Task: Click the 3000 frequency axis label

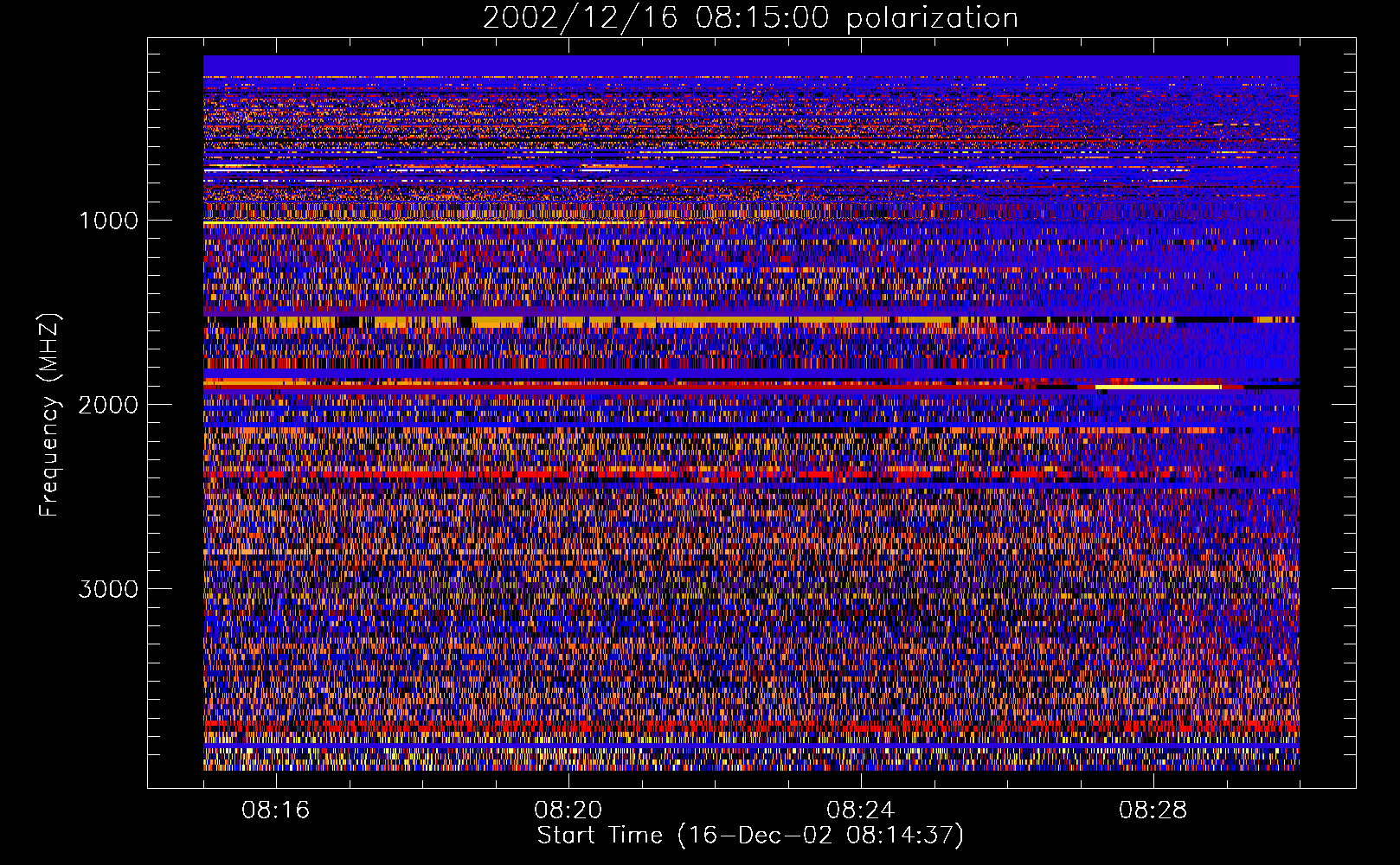Action: (108, 589)
